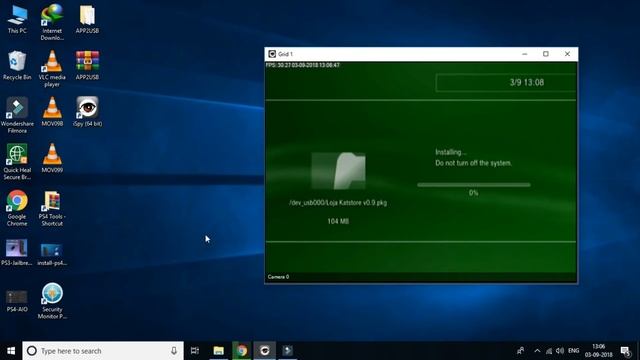Click the 3/9 13:08 clock display
Screen dimensions: 640x360
coord(527,82)
